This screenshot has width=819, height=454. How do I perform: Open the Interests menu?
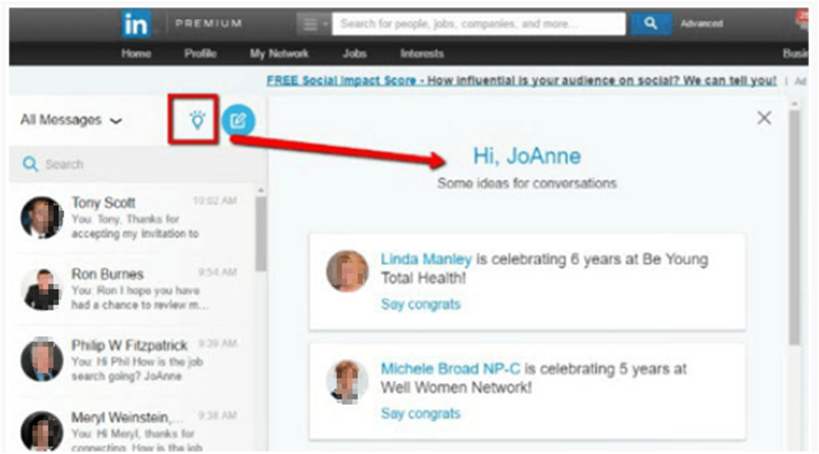point(422,54)
